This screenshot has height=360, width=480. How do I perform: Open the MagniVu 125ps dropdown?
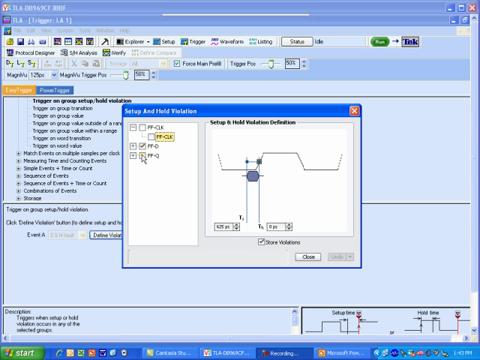[54, 75]
